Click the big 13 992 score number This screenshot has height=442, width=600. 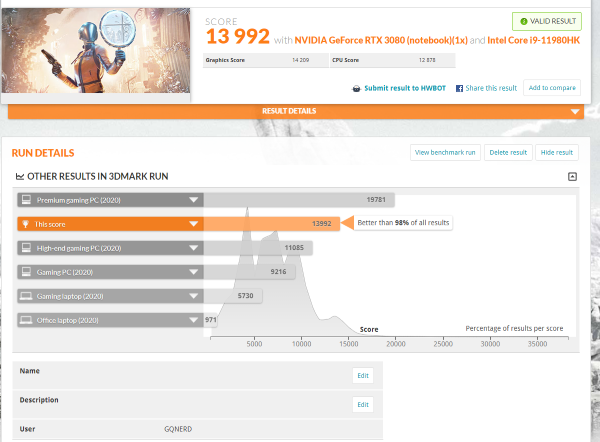click(238, 36)
